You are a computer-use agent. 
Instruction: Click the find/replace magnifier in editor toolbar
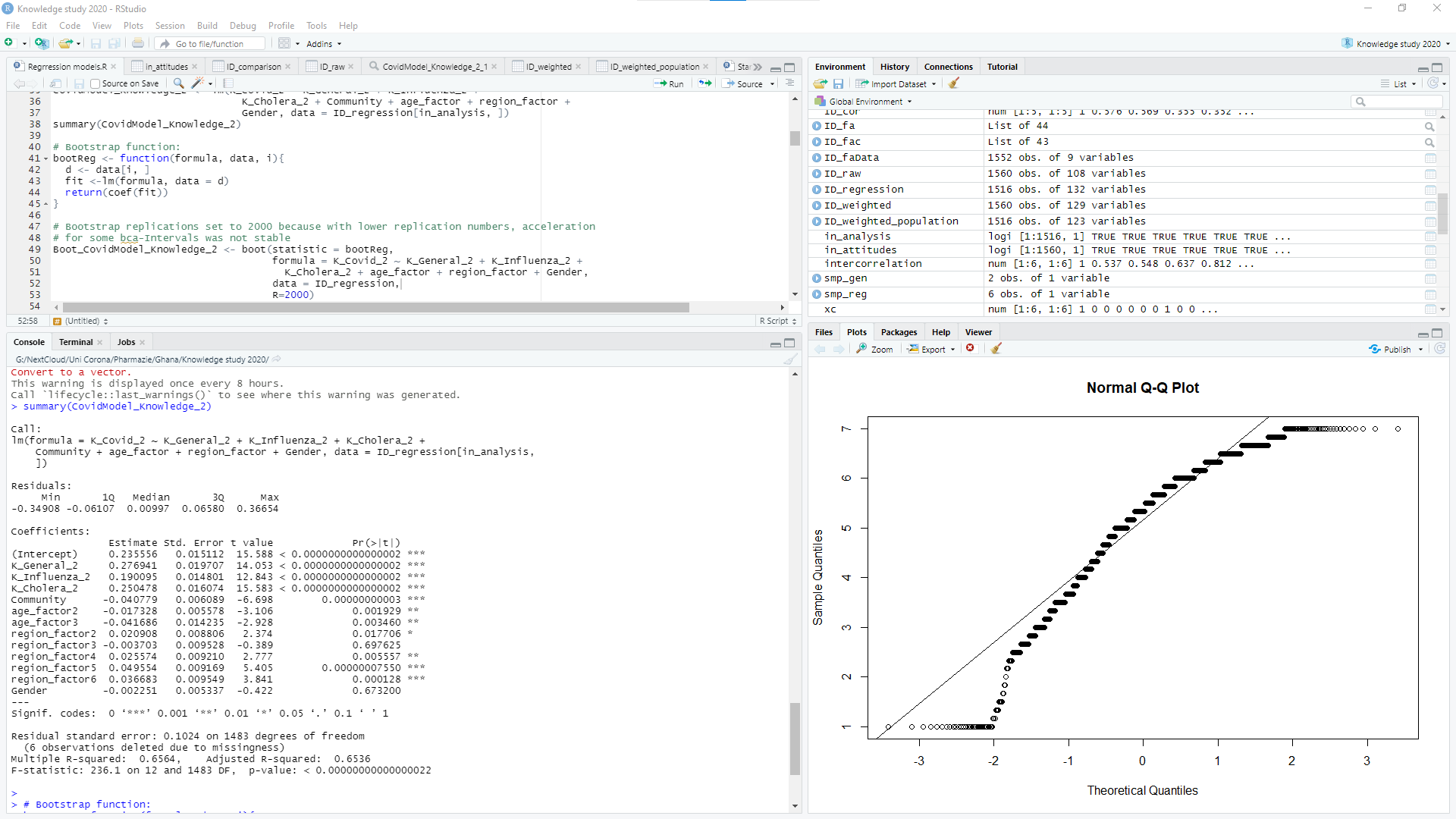click(x=179, y=83)
